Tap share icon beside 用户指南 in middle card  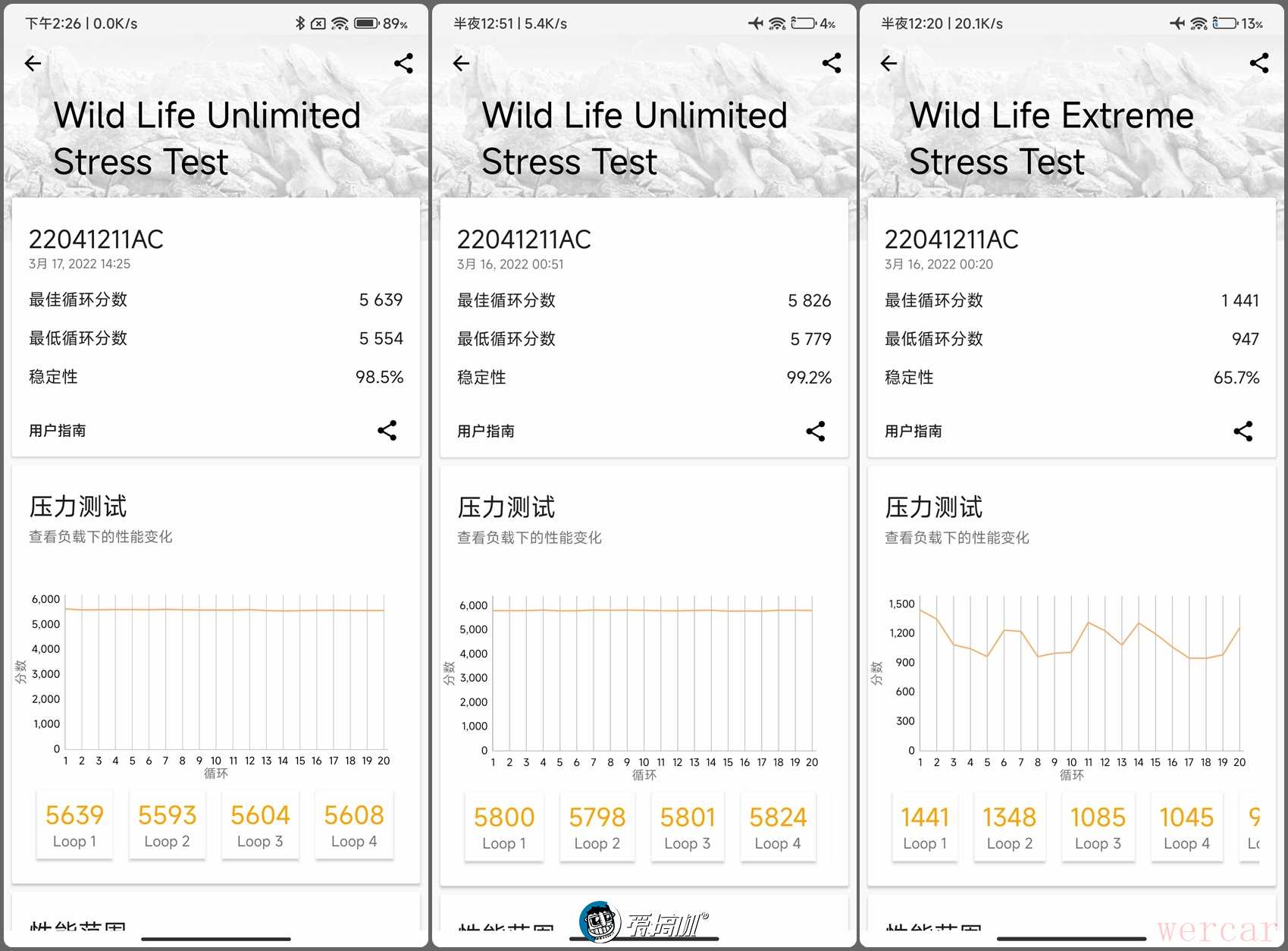point(816,432)
